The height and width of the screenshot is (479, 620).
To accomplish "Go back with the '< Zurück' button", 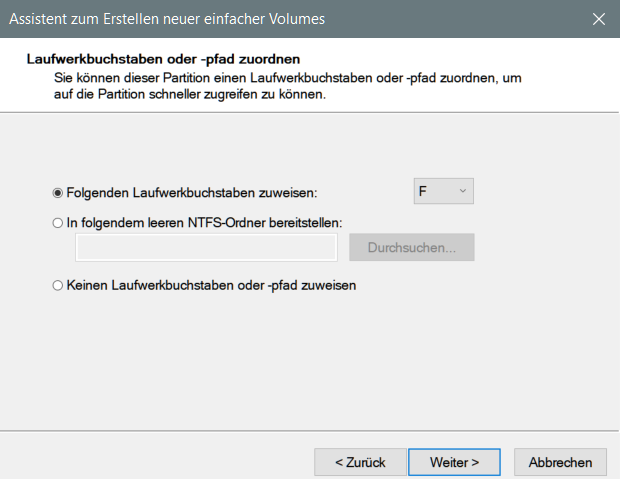I will click(360, 462).
